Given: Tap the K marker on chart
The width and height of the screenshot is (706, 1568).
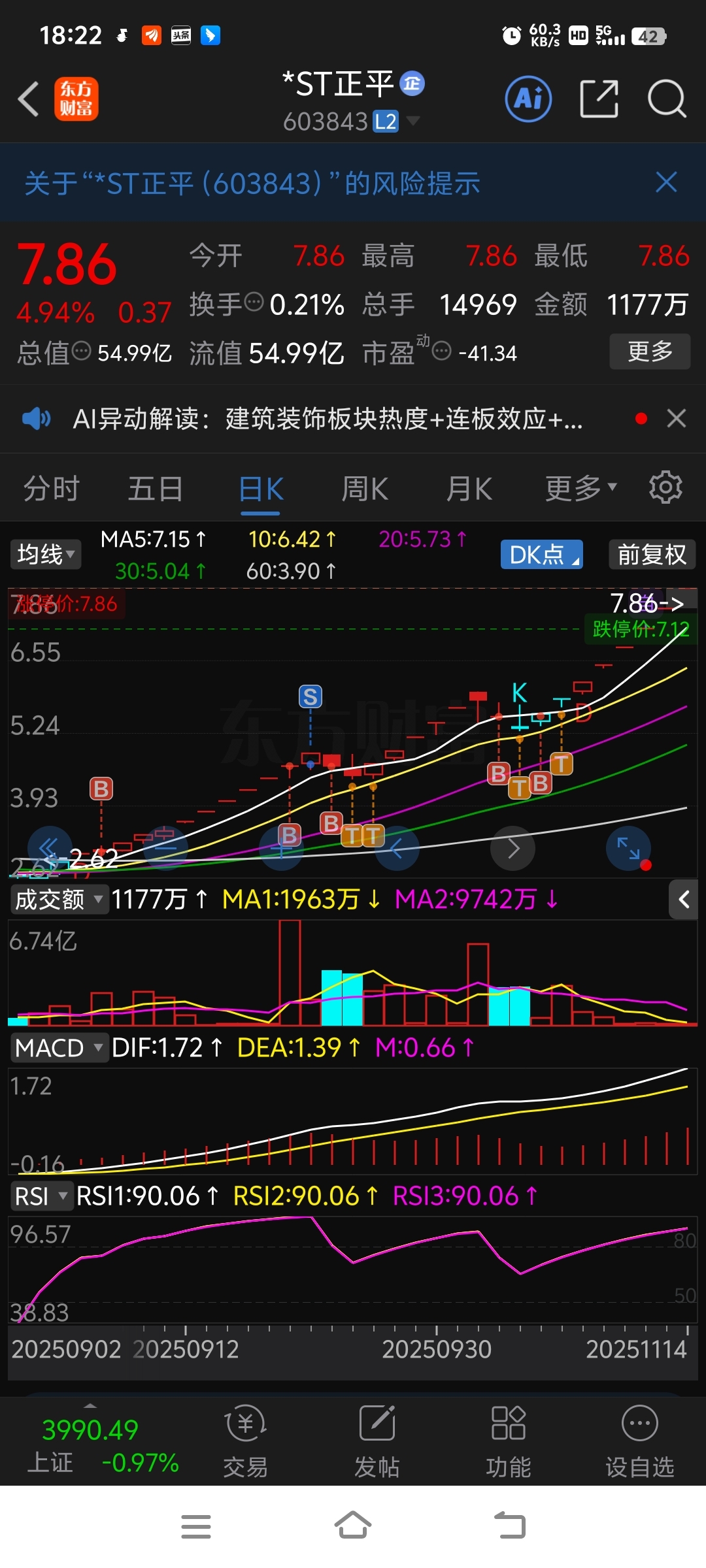Looking at the screenshot, I should [520, 692].
